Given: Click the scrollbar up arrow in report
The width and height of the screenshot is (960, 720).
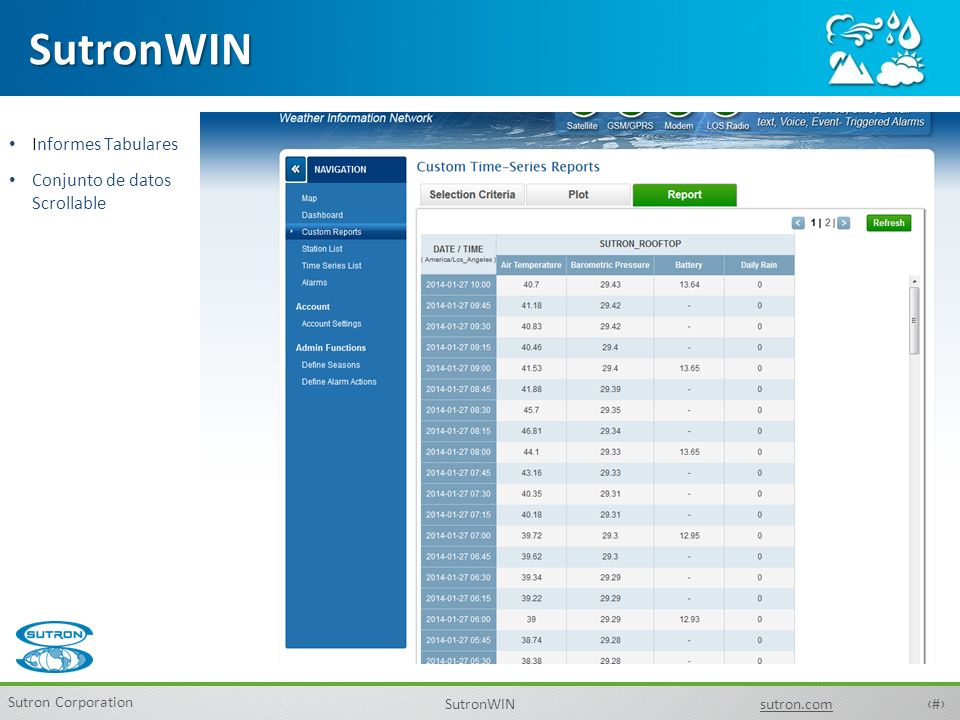Looking at the screenshot, I should [x=914, y=281].
